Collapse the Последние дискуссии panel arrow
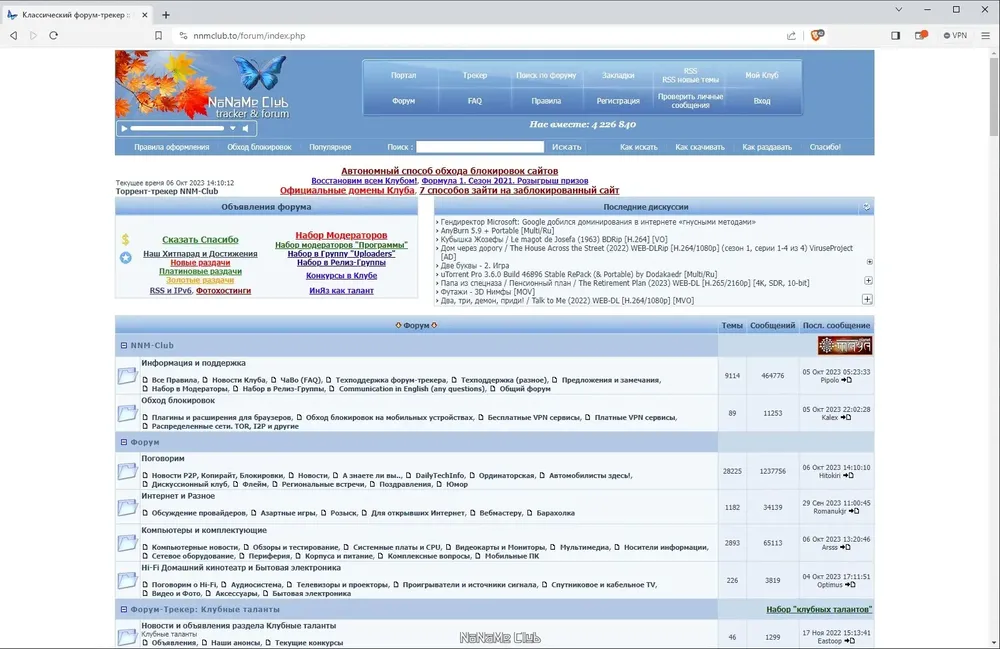This screenshot has height=649, width=1000. click(866, 207)
